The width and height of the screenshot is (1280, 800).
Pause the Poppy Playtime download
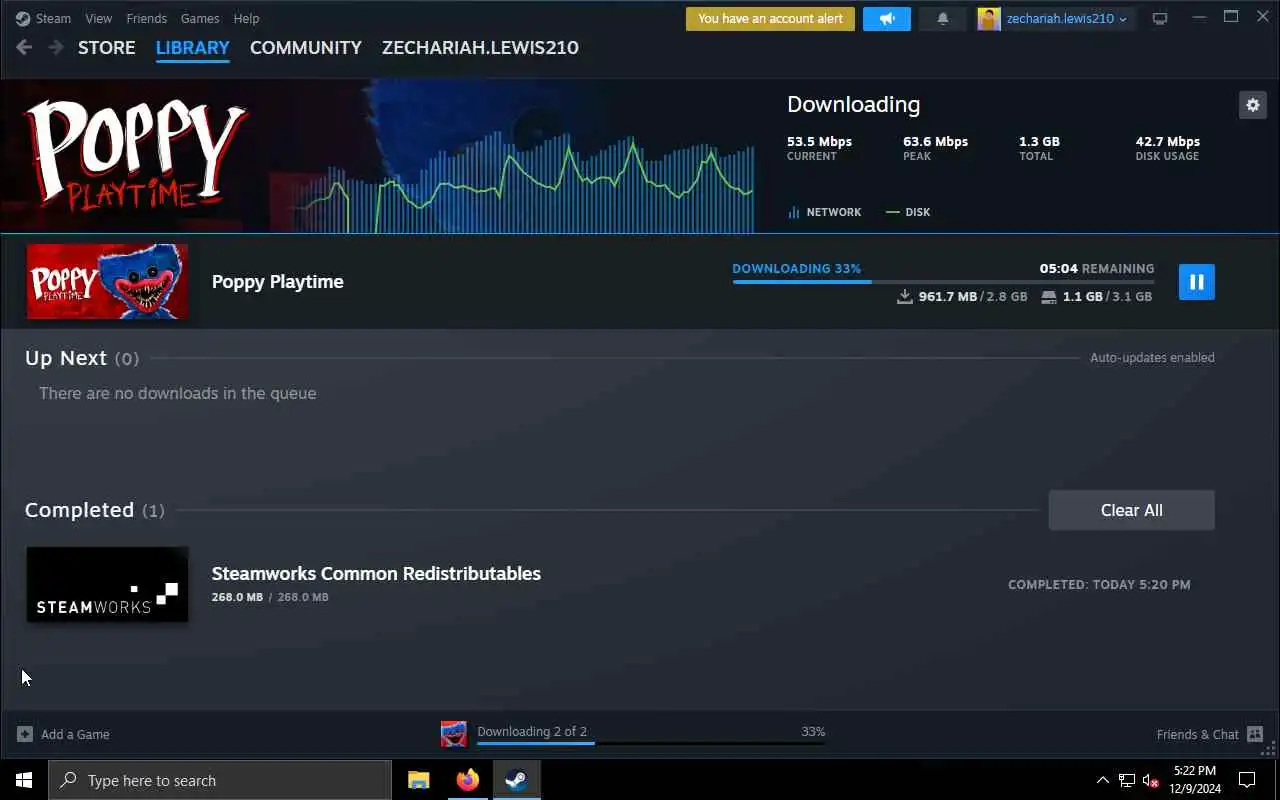point(1197,282)
